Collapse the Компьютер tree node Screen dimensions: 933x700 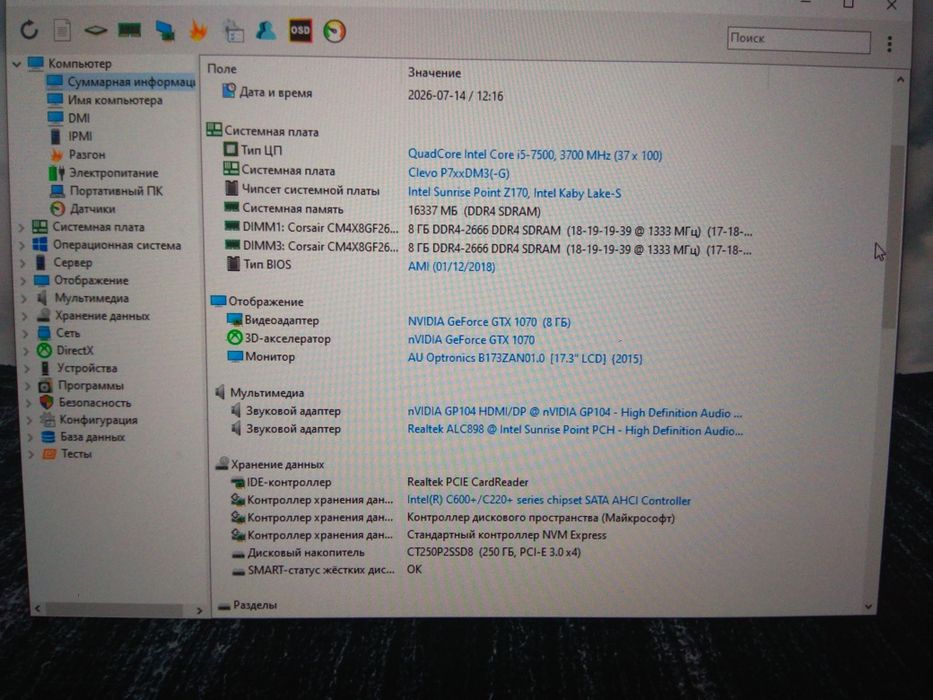17,64
